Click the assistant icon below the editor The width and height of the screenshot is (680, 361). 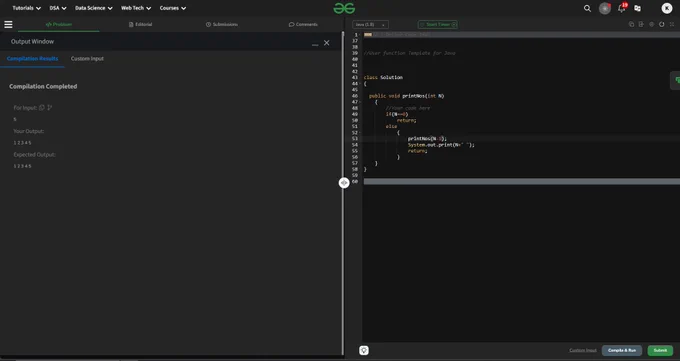pos(364,350)
